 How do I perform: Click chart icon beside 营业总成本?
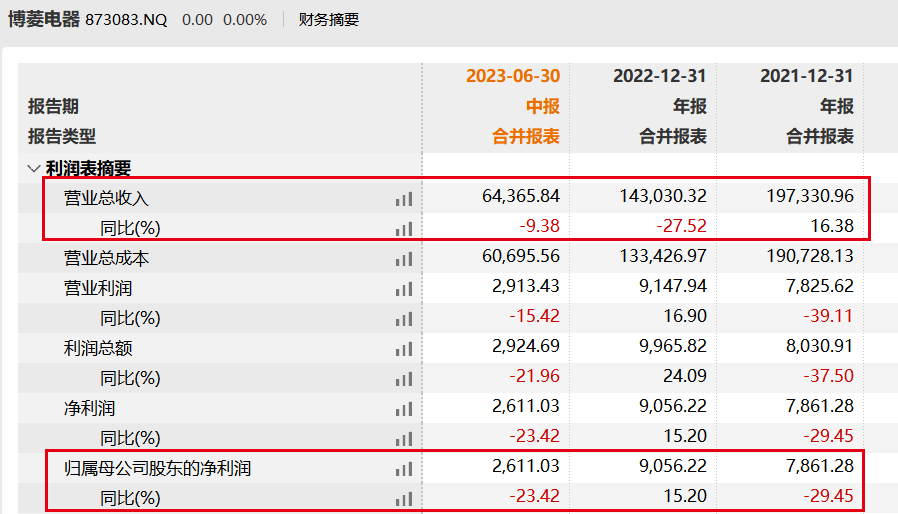[x=403, y=259]
